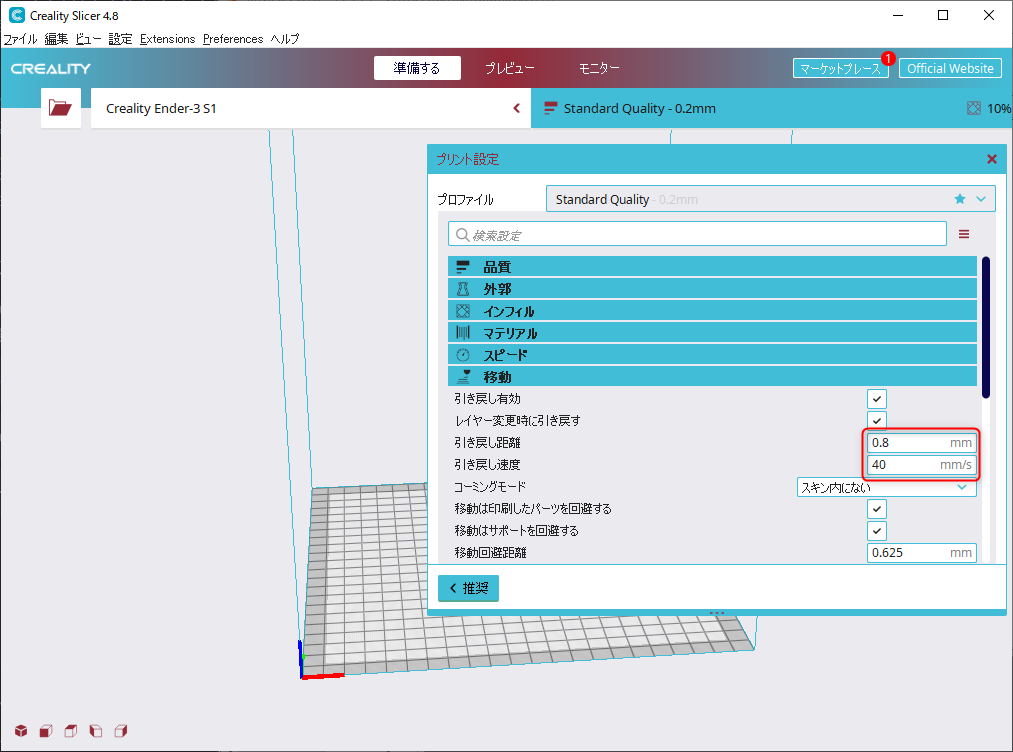Screen dimensions: 1013x752
Task: Select the top view cube icon
Action: tap(71, 731)
